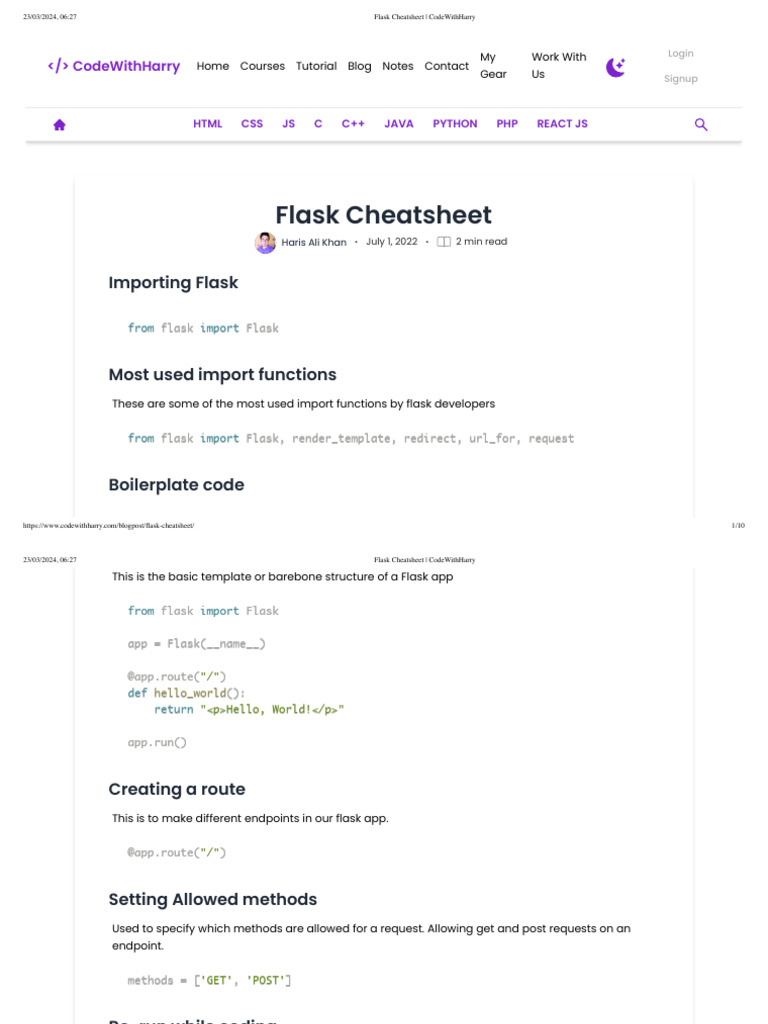768x1024 pixels.
Task: Select the PYTHON category tab
Action: point(455,124)
